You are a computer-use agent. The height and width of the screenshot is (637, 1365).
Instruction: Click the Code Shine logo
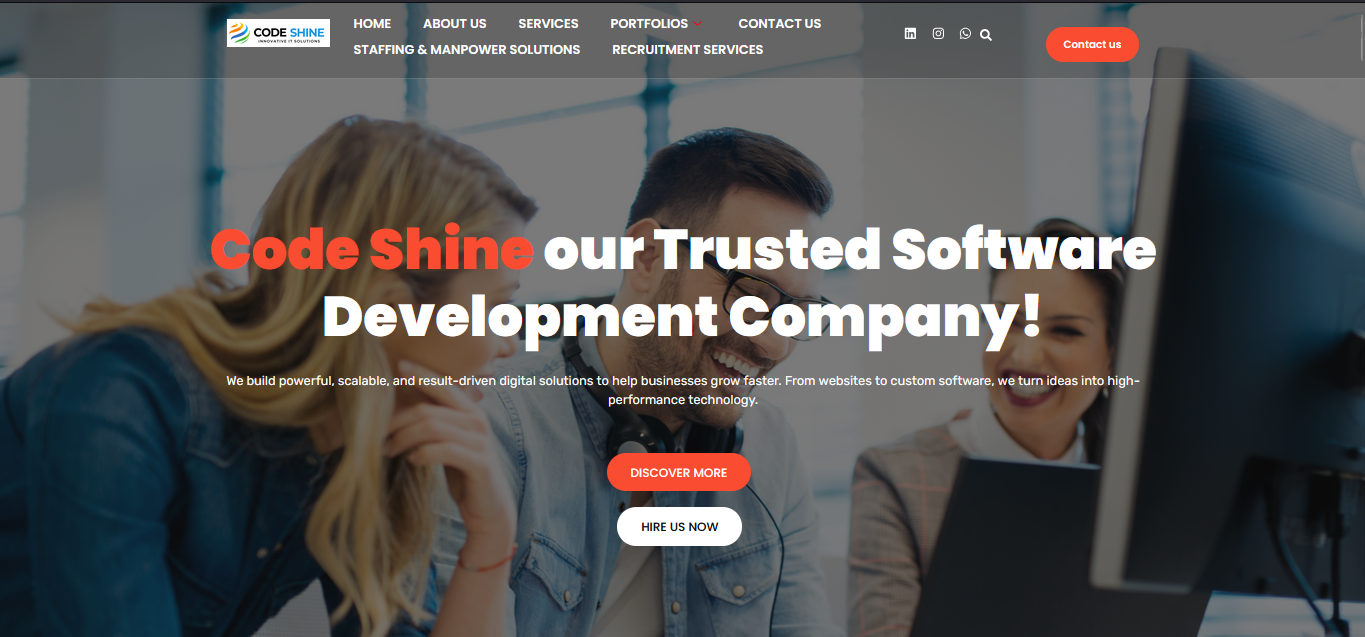coord(278,33)
